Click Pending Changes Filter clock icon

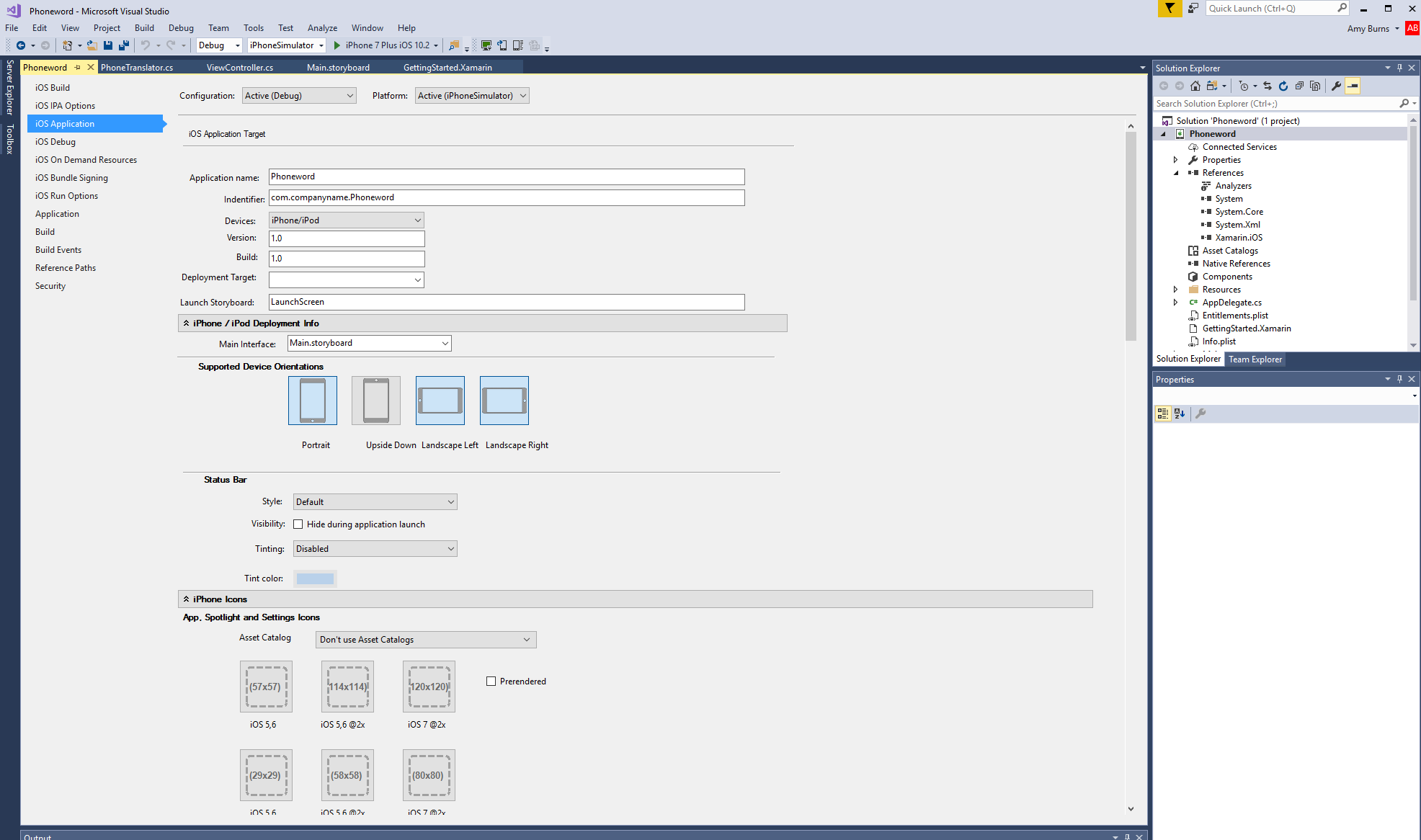[x=1244, y=86]
